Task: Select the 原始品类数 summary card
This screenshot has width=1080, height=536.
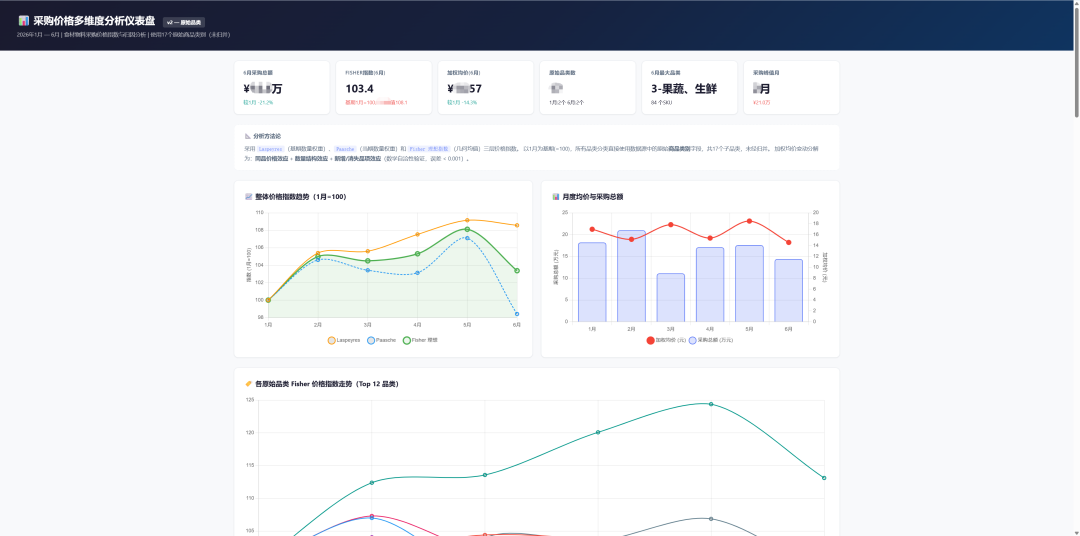Action: tap(588, 87)
